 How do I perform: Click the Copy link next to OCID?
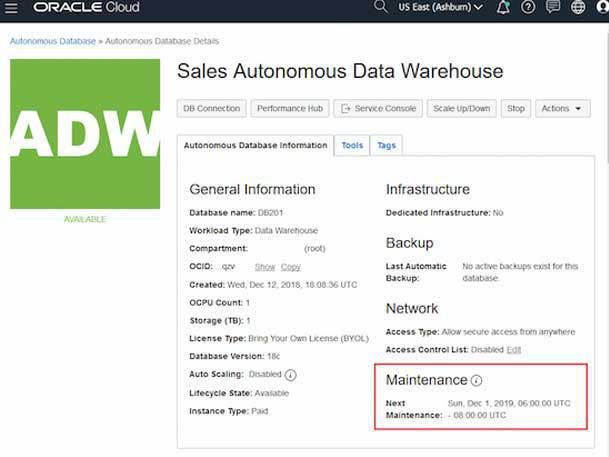tap(291, 267)
